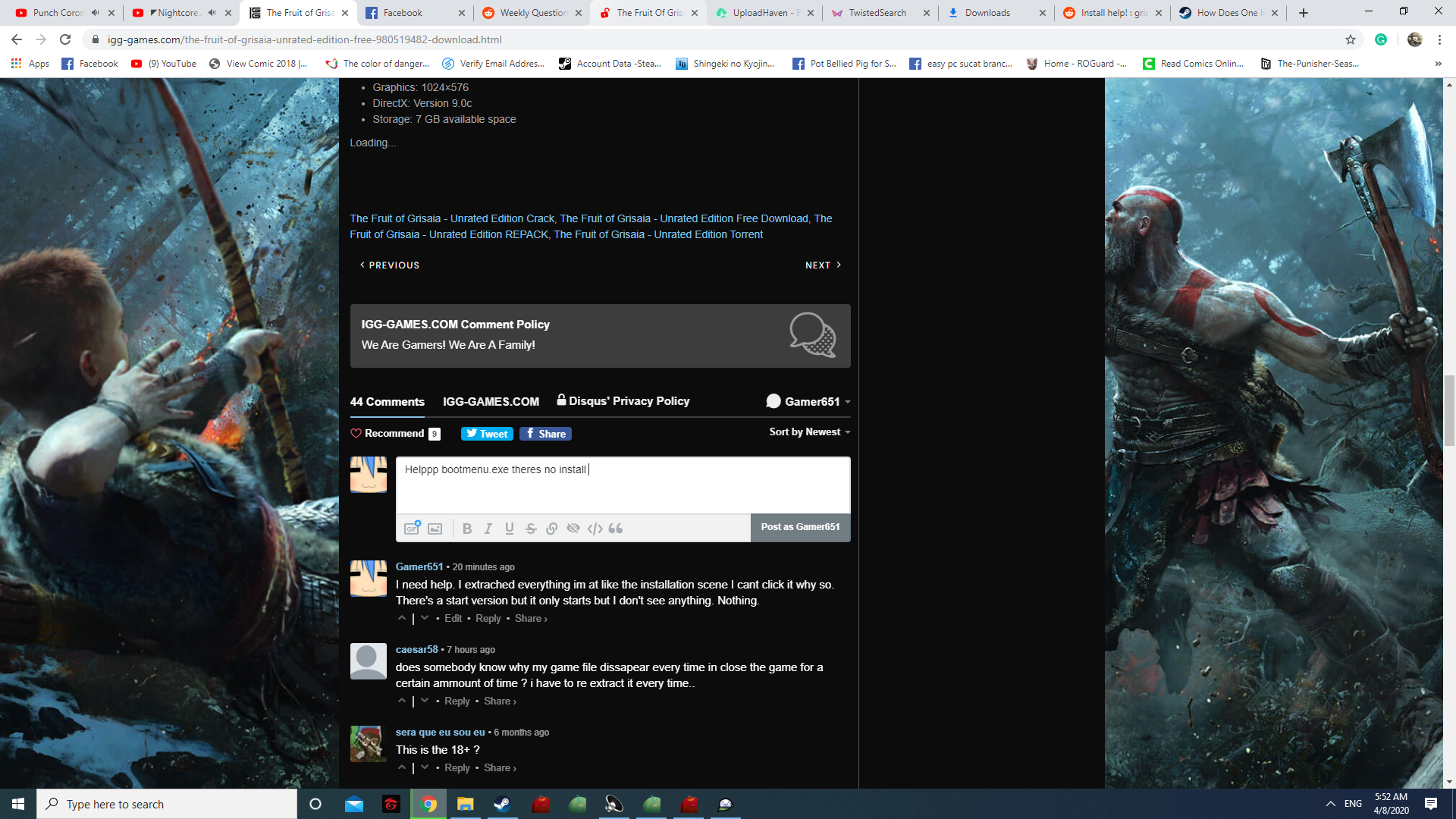Mute the Nightcore YouTube tab

pyautogui.click(x=212, y=13)
